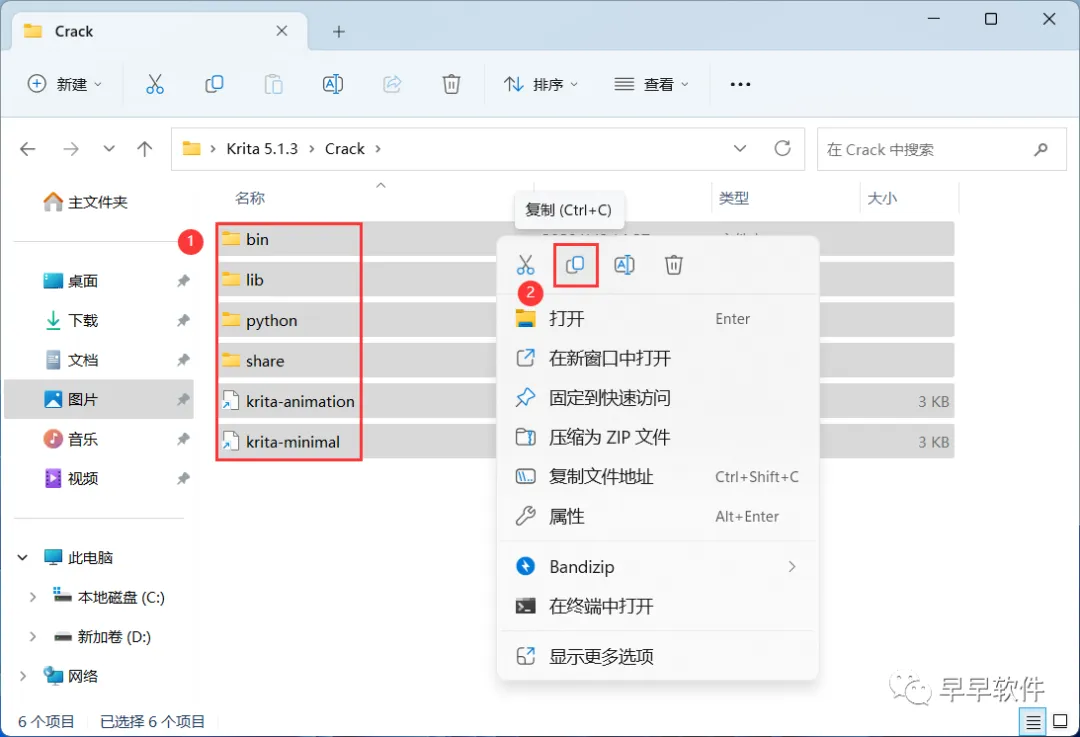Select the krita-animation shortcut
The width and height of the screenshot is (1080, 737).
[x=300, y=402]
